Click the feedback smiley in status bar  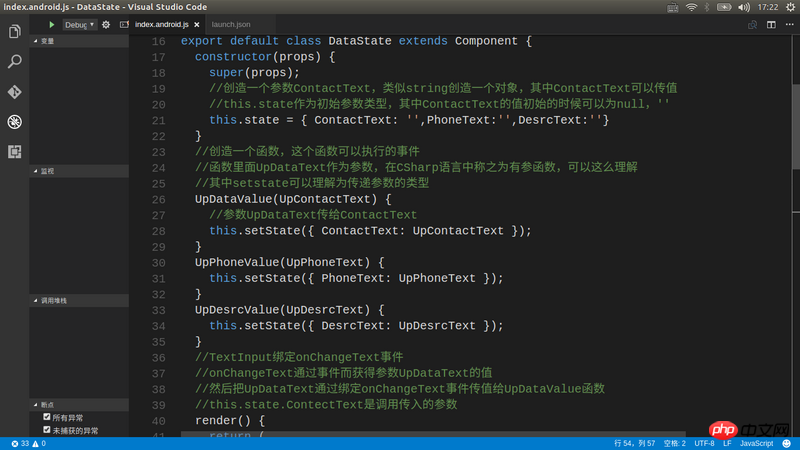787,444
